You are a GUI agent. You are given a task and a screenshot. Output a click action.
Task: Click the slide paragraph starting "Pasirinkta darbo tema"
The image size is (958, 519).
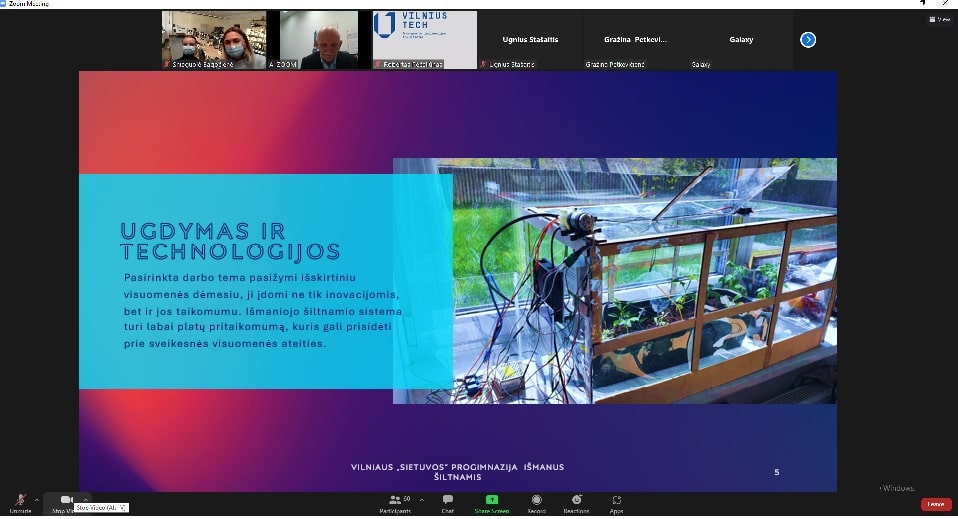(x=263, y=311)
